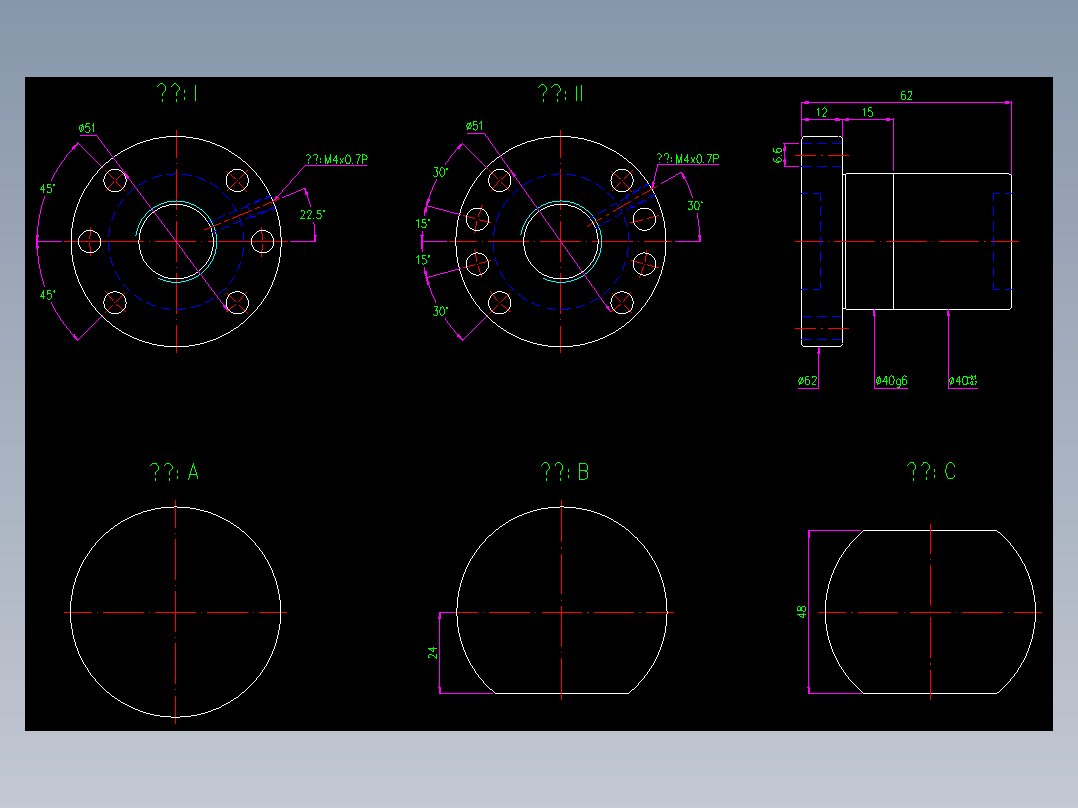Click the 62 overall length dimension
The image size is (1078, 808).
pyautogui.click(x=905, y=95)
